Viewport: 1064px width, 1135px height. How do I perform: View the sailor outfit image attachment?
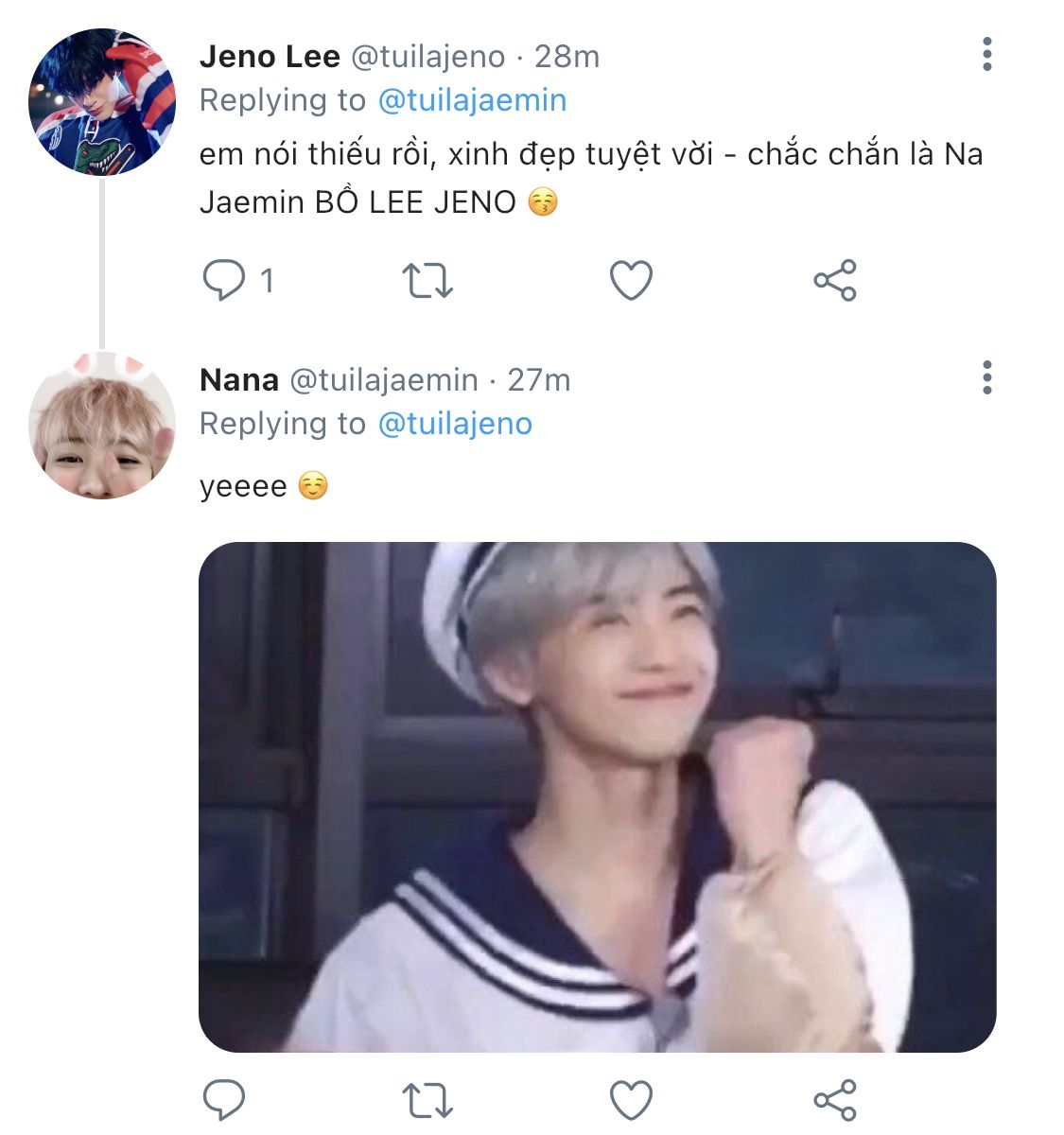[598, 796]
